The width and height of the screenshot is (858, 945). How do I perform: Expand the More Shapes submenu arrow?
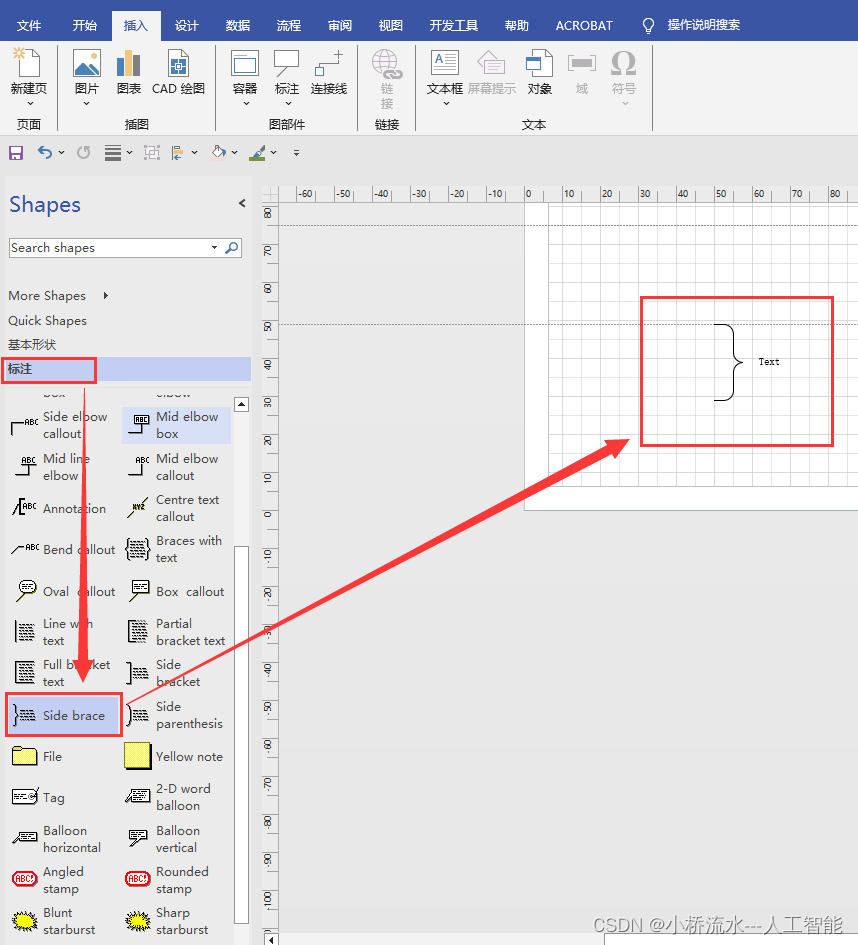click(x=105, y=295)
